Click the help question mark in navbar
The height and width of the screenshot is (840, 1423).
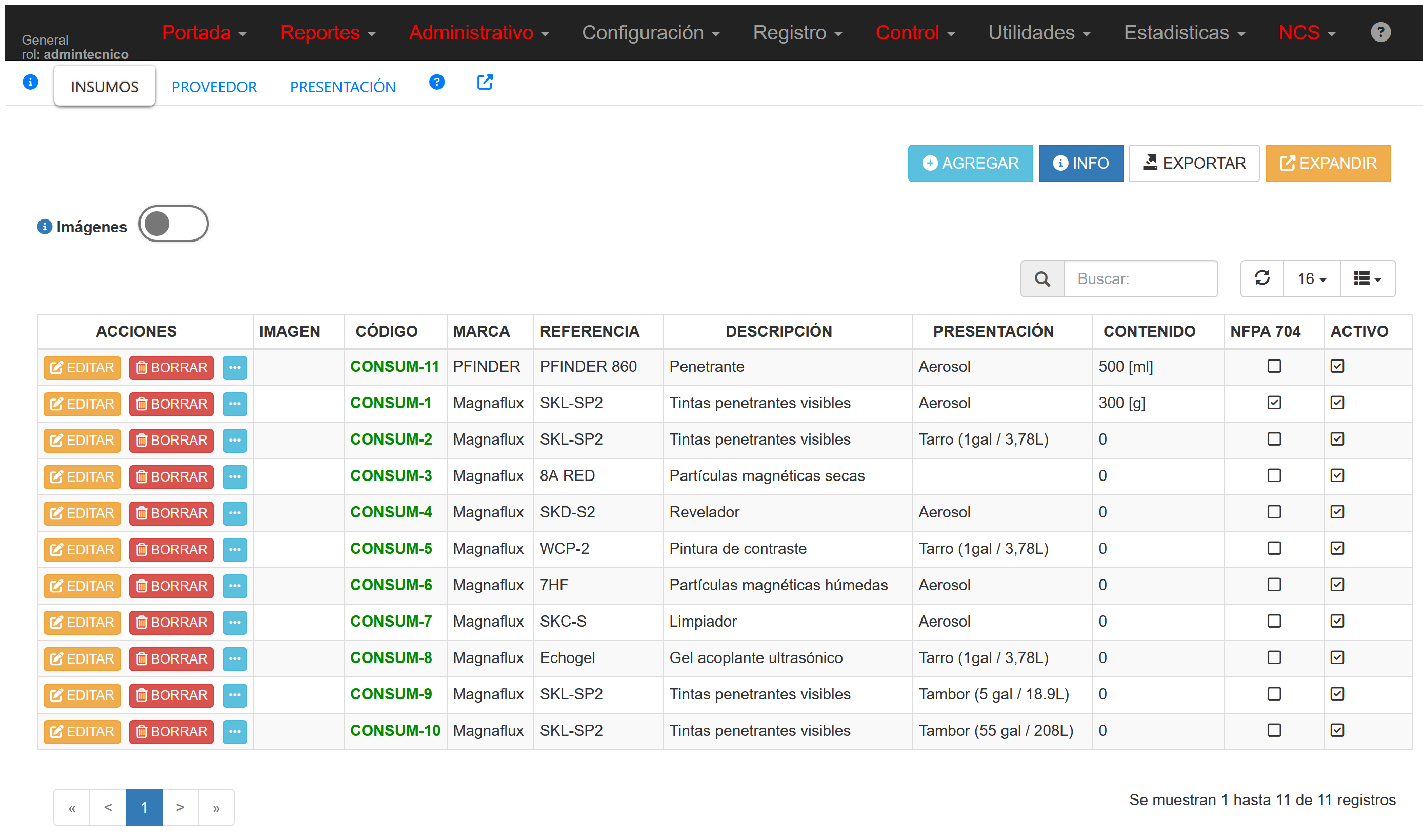pyautogui.click(x=1380, y=32)
